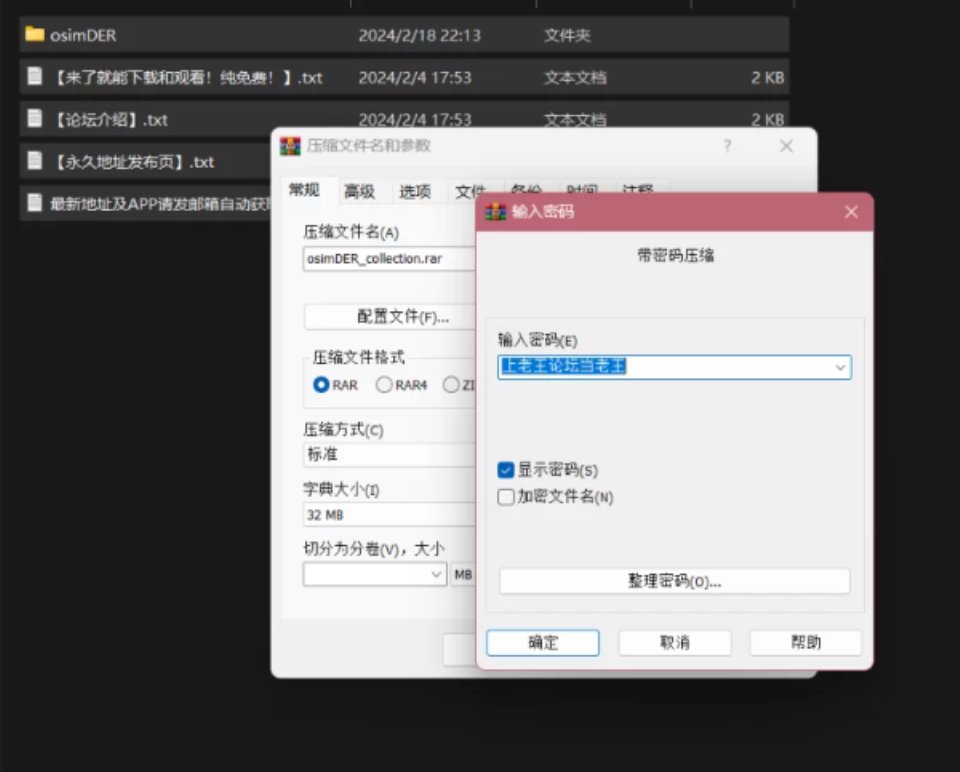
Task: Click the file icon beside 【永久地址发布页】.txt
Action: click(x=35, y=160)
